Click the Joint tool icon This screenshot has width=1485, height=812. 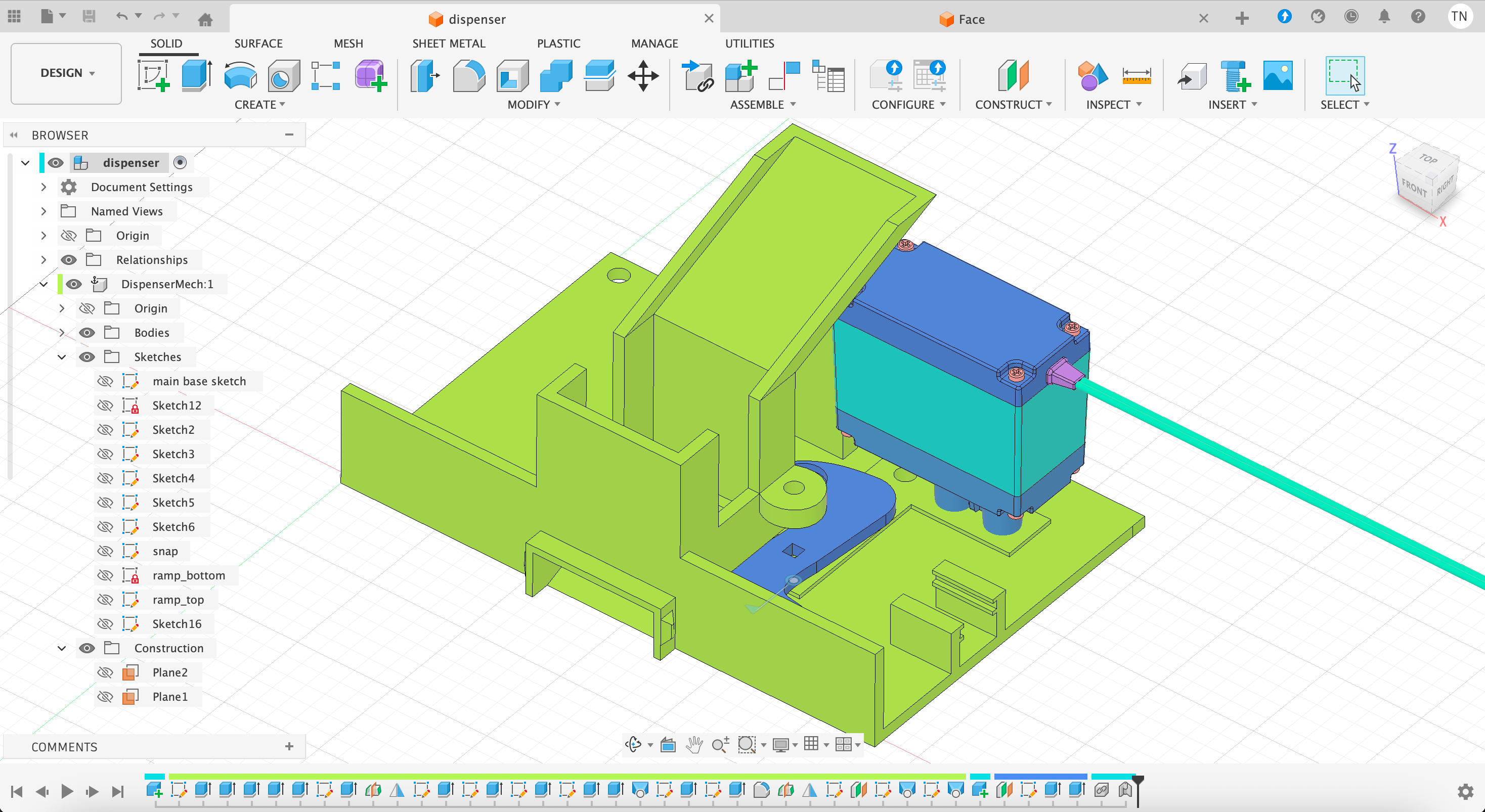click(x=784, y=75)
